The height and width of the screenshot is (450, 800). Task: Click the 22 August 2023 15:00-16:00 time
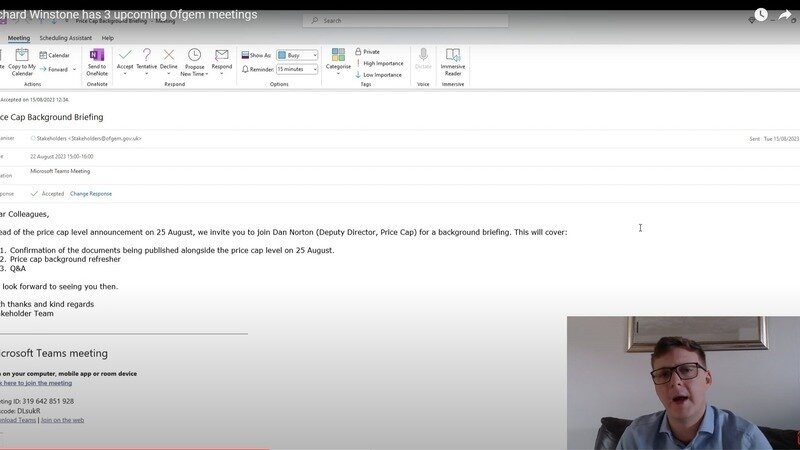click(x=62, y=157)
